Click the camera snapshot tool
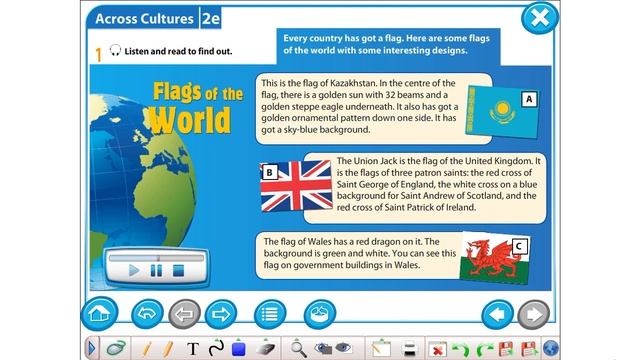 click(323, 349)
